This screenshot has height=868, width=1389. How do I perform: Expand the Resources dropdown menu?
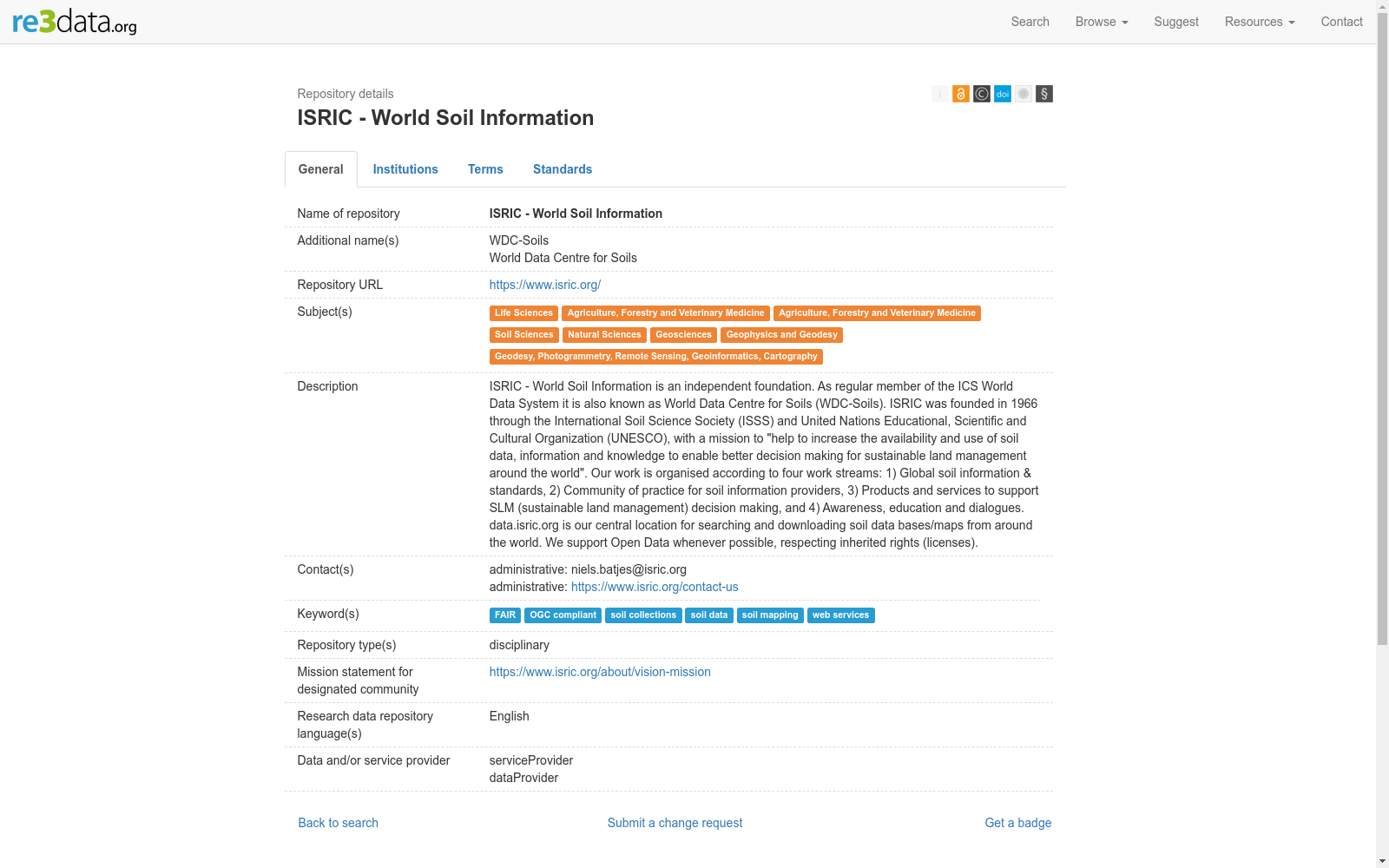pyautogui.click(x=1260, y=22)
